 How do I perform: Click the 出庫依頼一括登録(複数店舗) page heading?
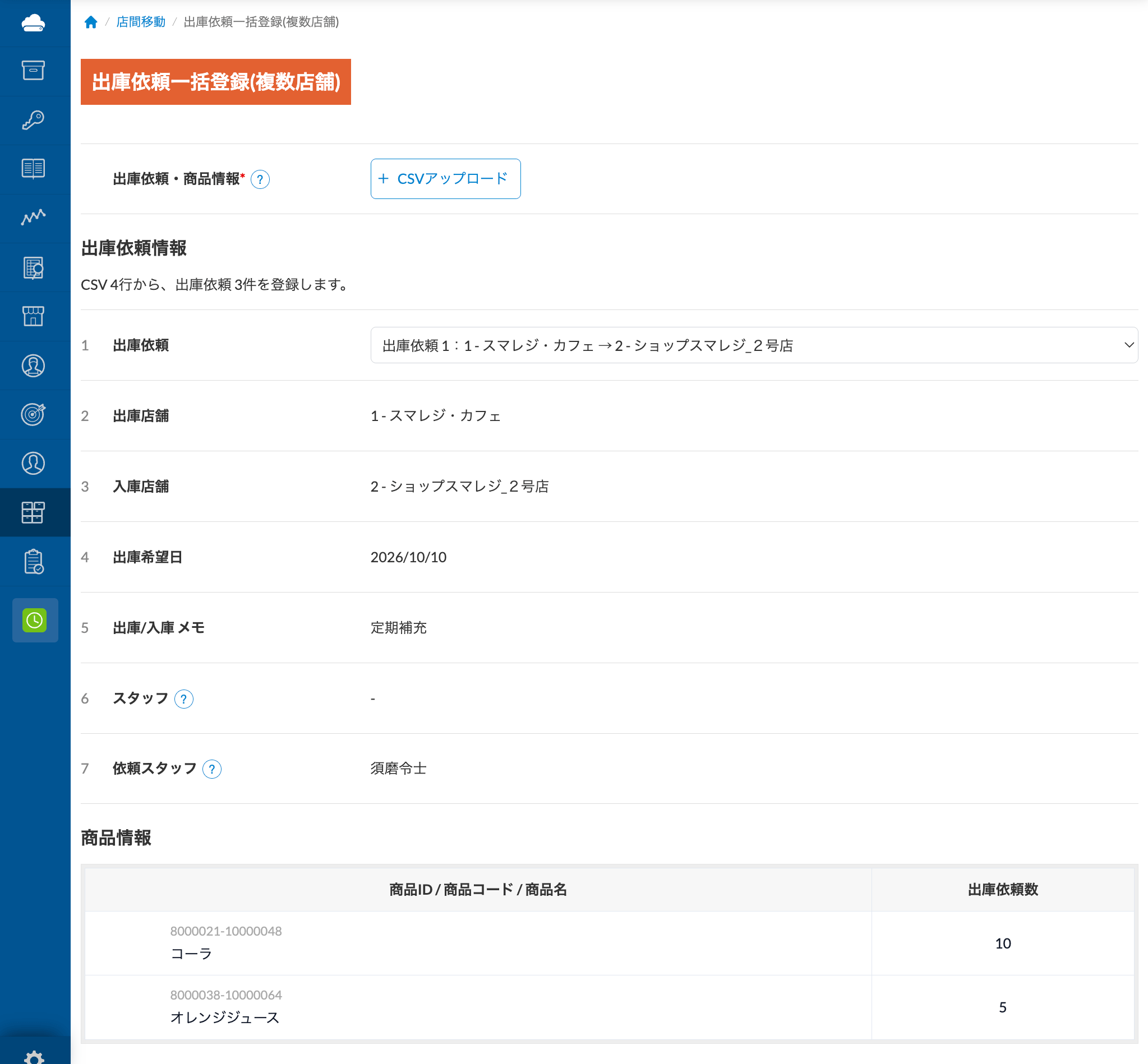pyautogui.click(x=216, y=82)
